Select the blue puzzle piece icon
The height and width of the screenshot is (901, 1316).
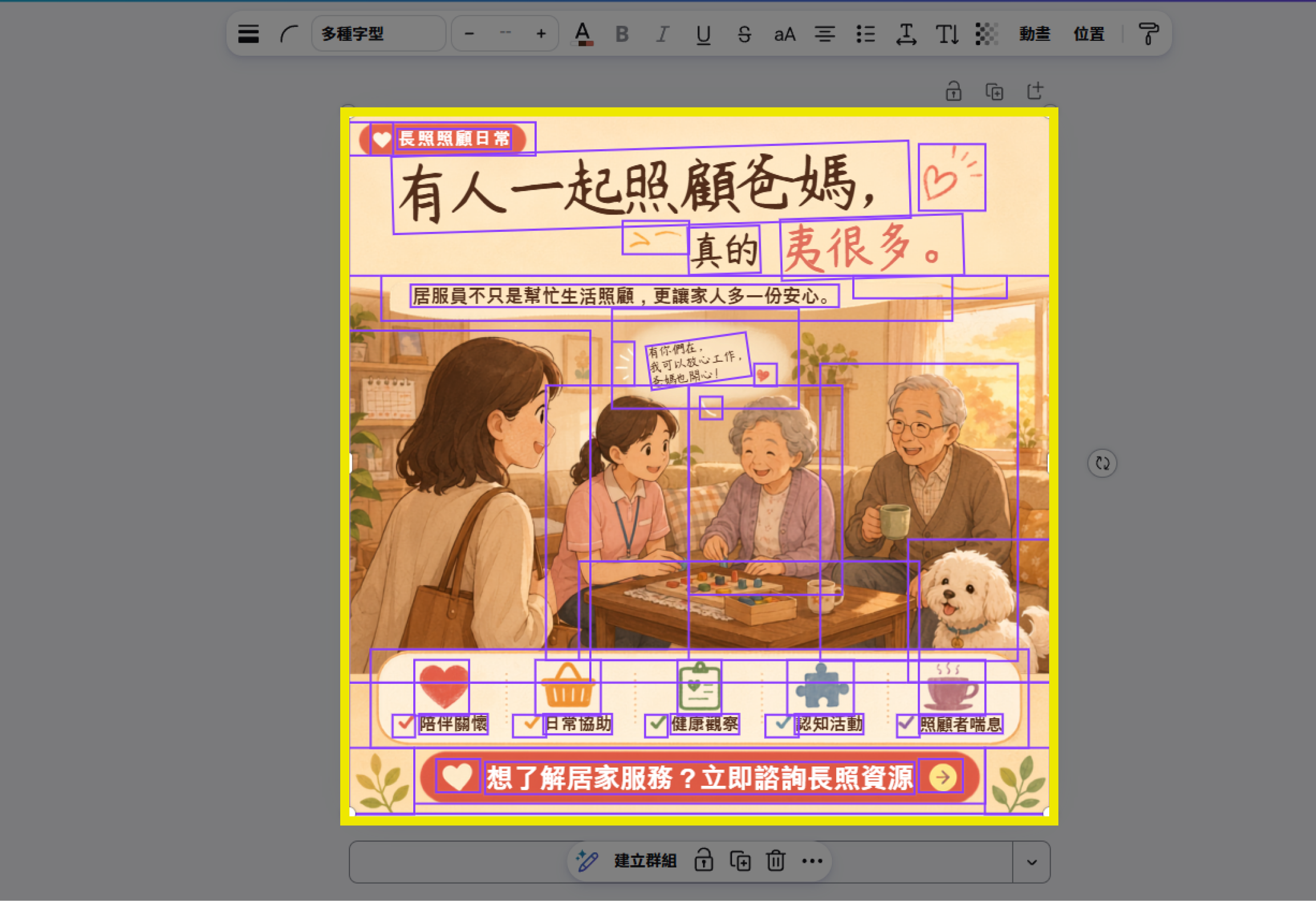[821, 687]
